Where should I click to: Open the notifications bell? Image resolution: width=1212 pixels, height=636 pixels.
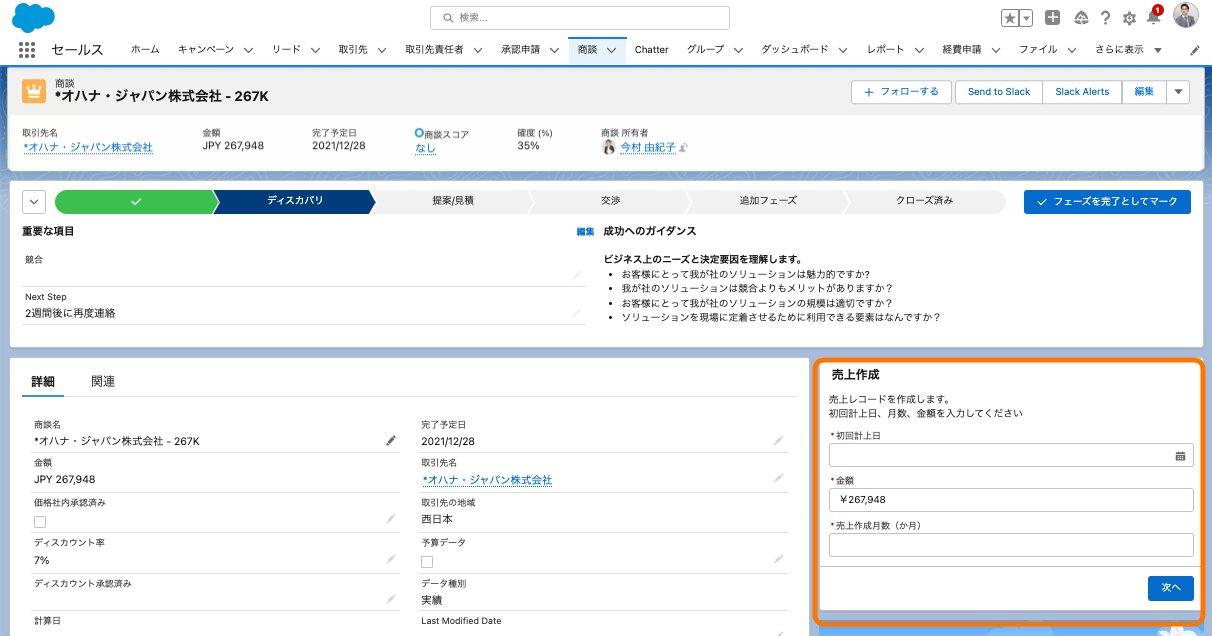pyautogui.click(x=1154, y=17)
